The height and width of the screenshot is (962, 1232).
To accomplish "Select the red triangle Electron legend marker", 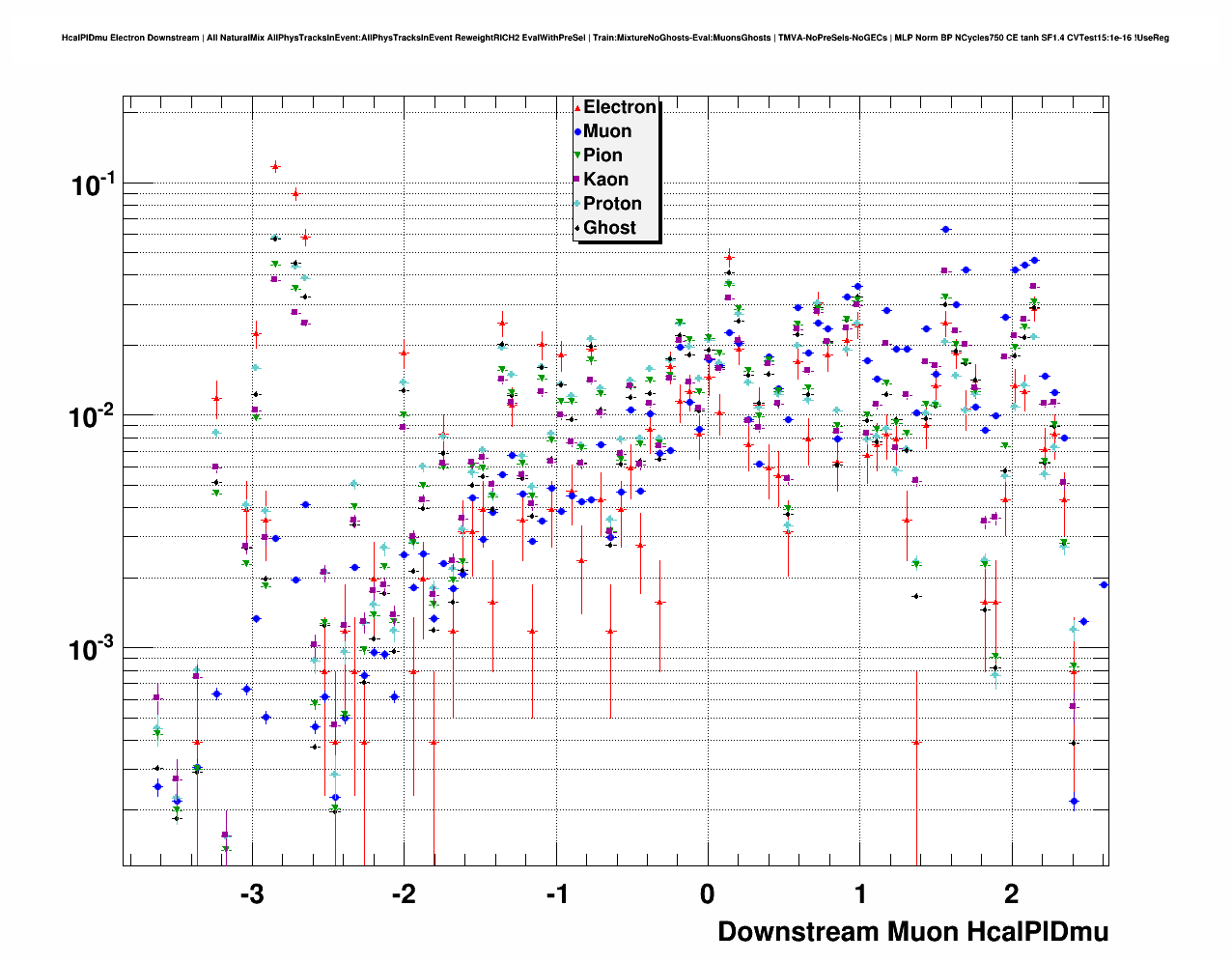I will 577,108.
